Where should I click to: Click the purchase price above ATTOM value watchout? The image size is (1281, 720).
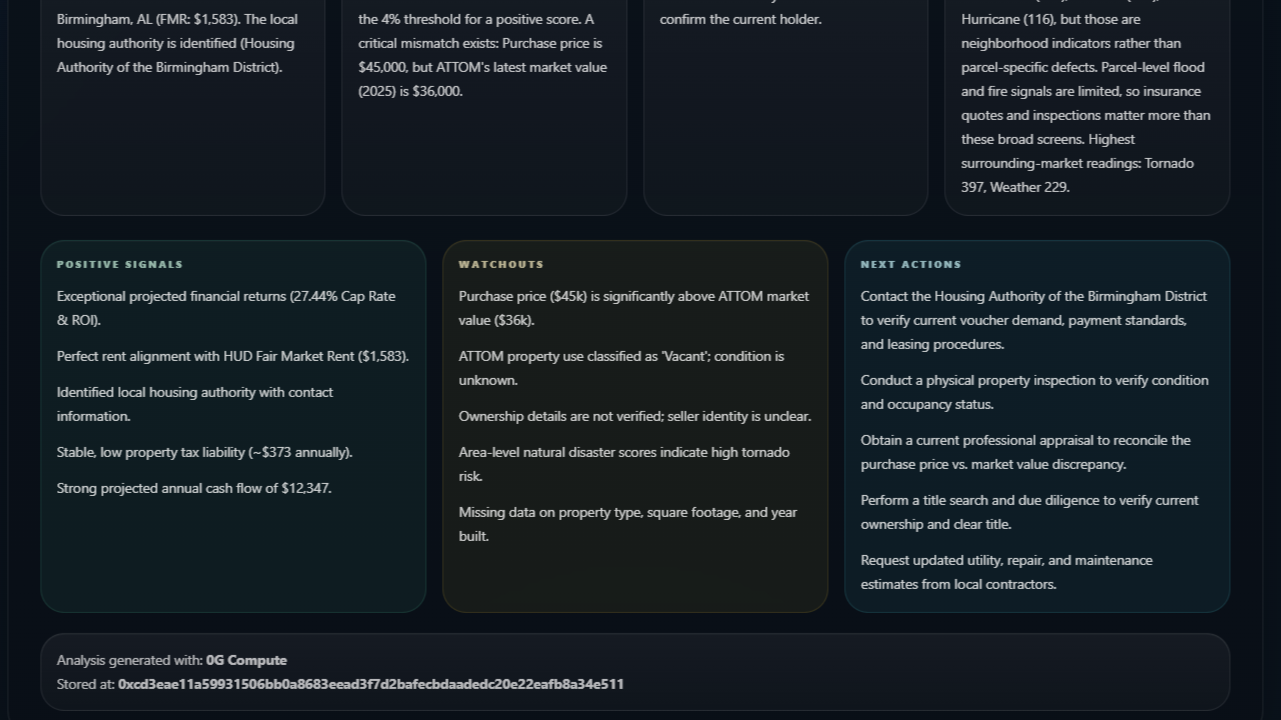pyautogui.click(x=634, y=308)
